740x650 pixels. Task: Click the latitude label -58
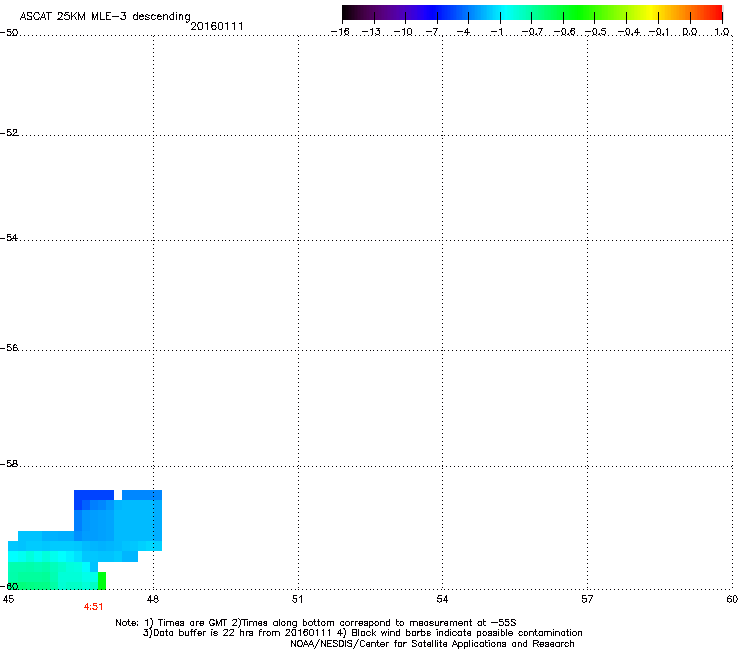tap(9, 464)
